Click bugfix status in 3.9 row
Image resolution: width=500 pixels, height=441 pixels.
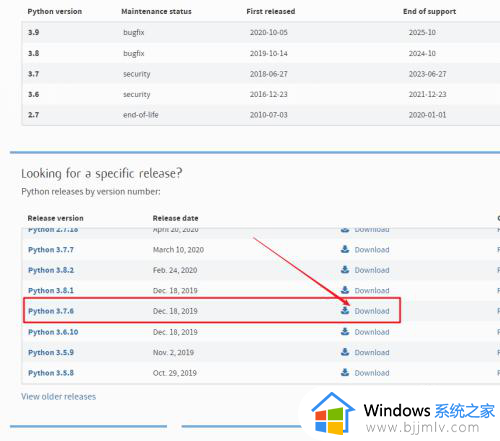click(x=134, y=32)
